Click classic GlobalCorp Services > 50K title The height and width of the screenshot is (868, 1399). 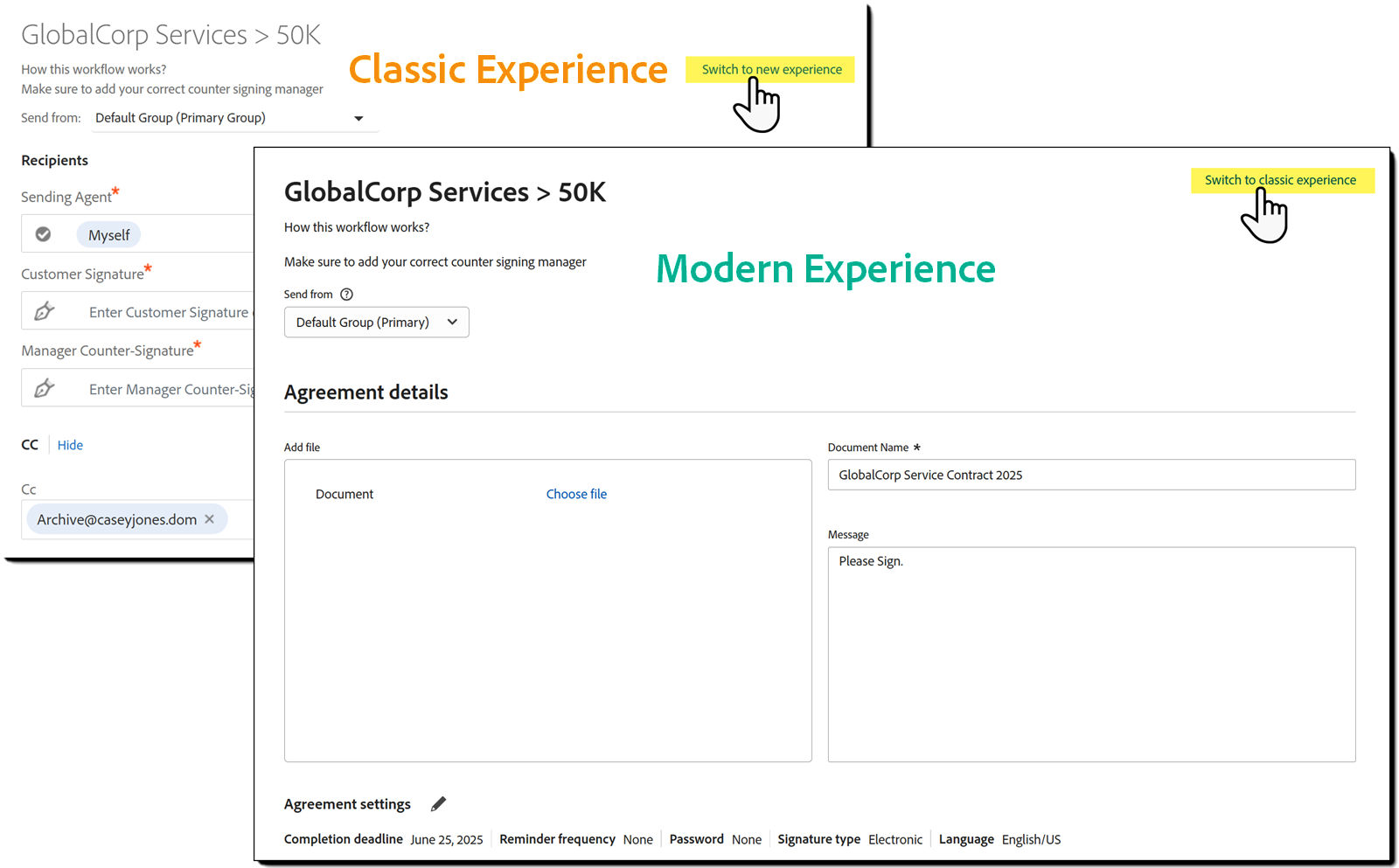click(x=171, y=35)
